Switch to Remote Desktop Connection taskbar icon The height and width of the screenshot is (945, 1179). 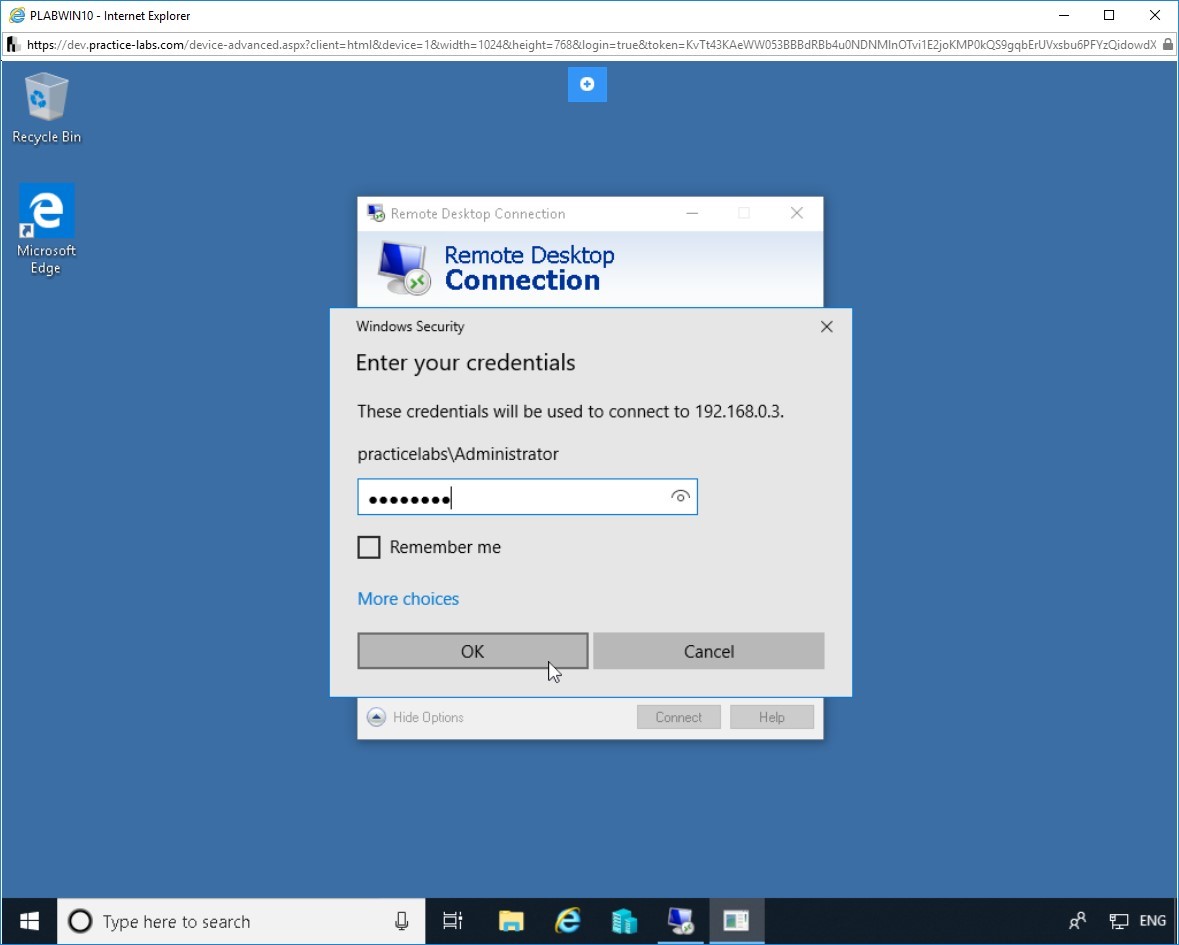(x=680, y=921)
